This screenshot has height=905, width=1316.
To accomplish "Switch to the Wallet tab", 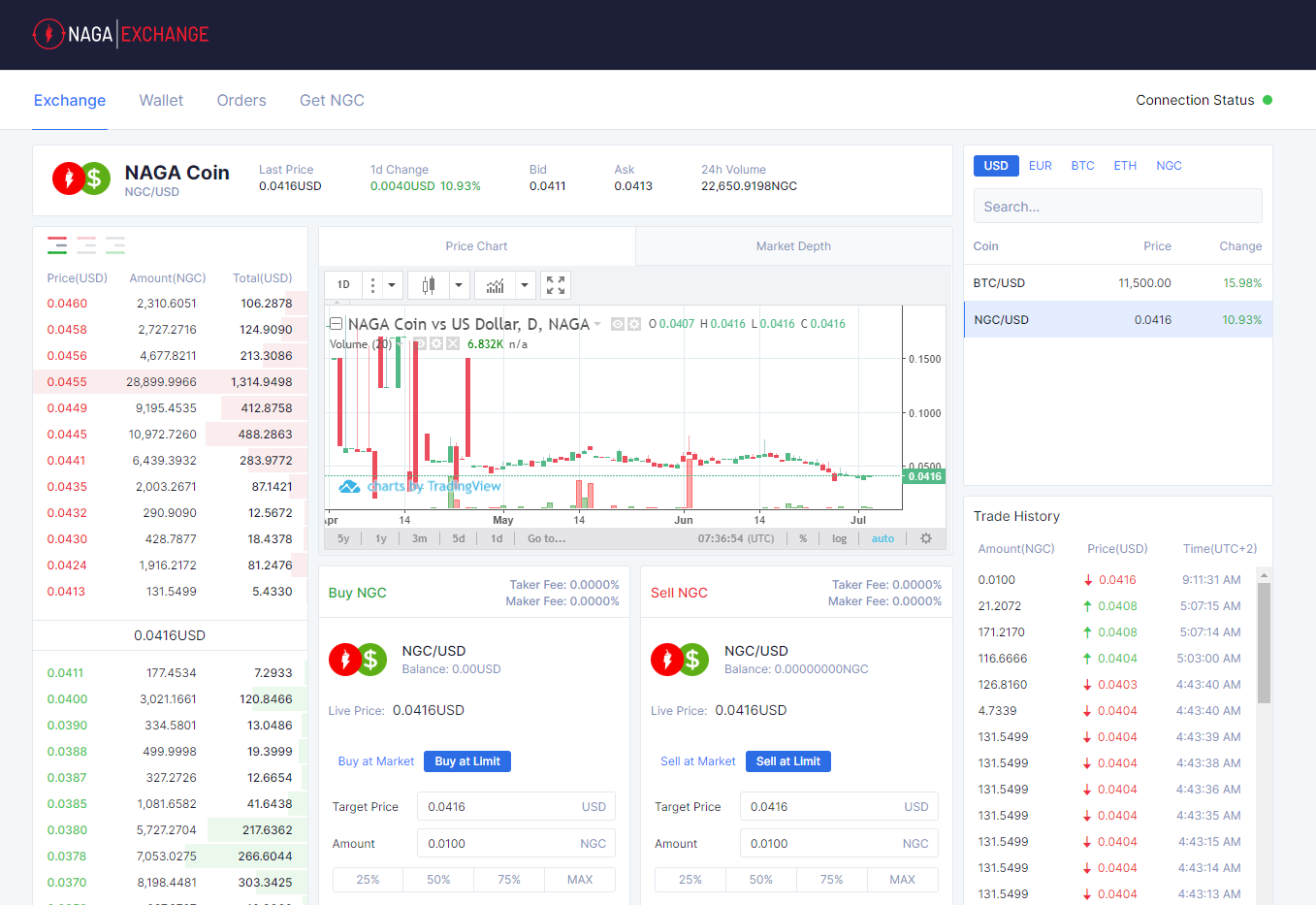I will (161, 100).
